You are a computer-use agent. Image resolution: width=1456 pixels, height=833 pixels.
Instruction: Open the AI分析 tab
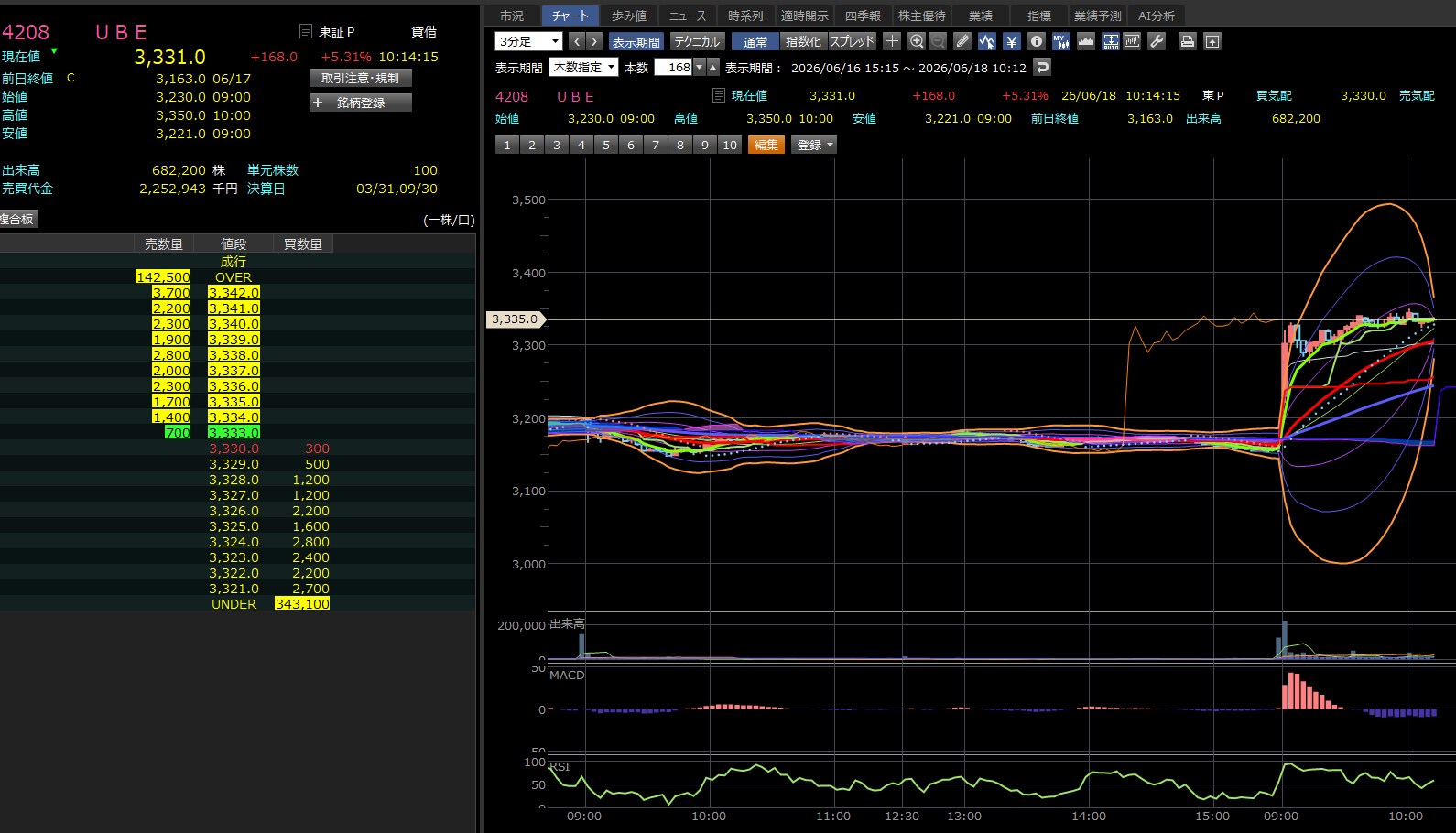(1157, 16)
